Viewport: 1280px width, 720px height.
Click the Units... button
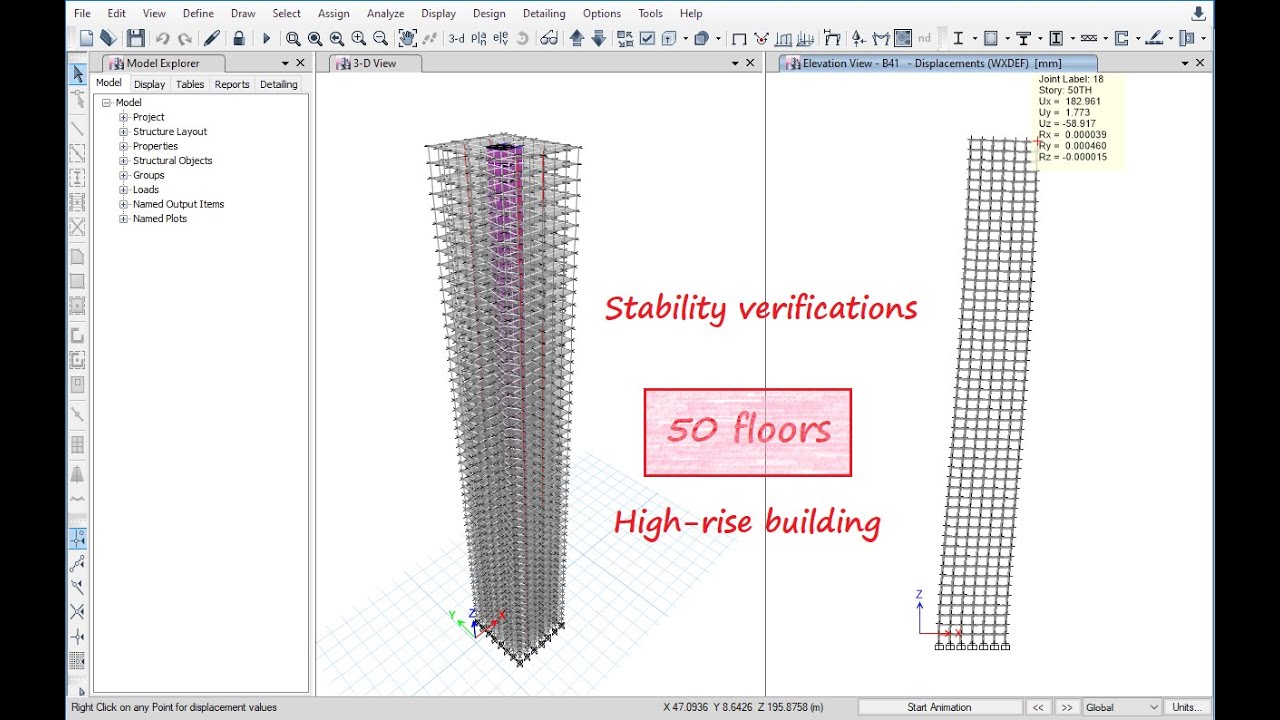pos(1188,707)
